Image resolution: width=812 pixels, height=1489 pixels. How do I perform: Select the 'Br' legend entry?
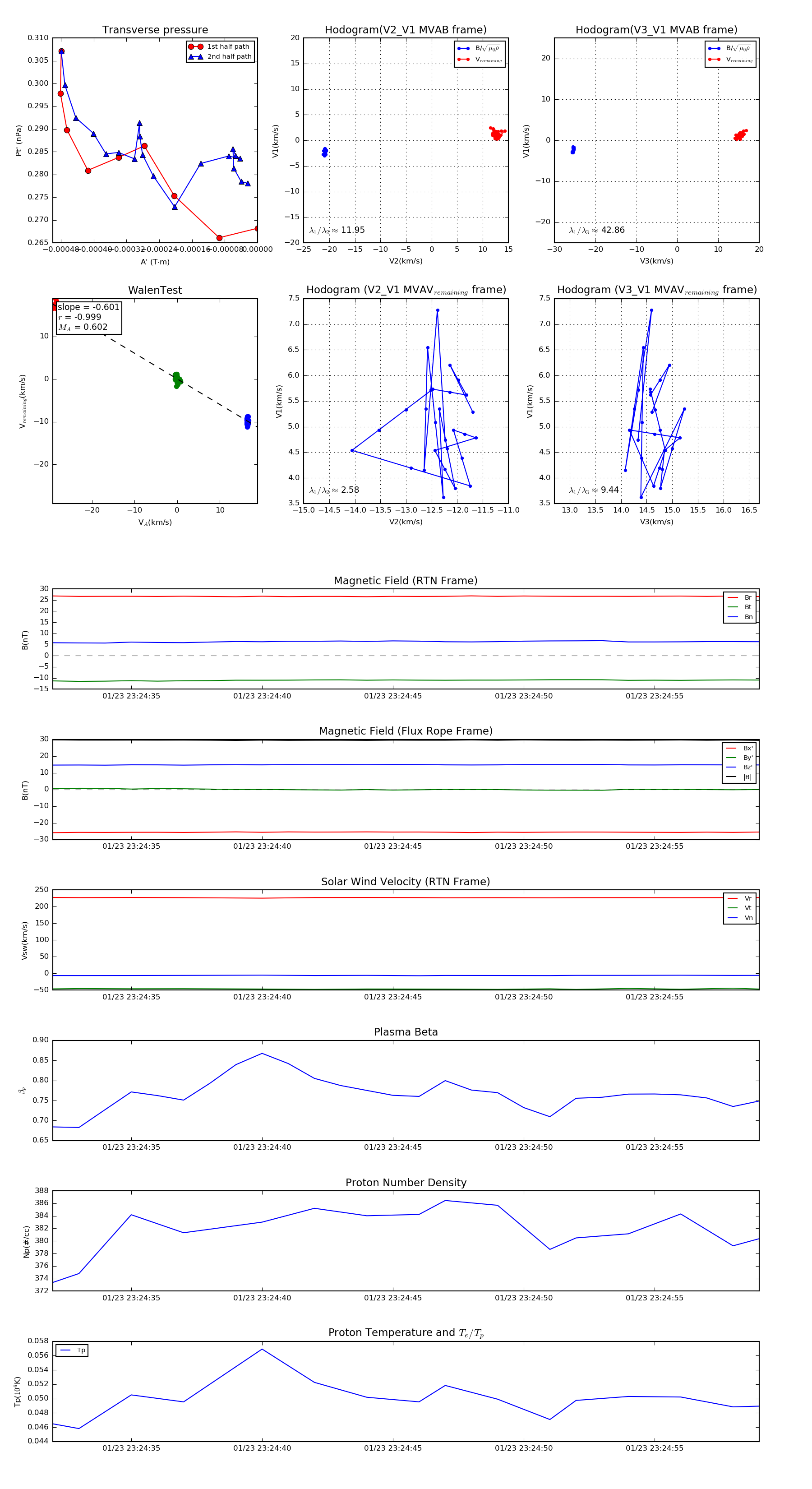tap(740, 598)
